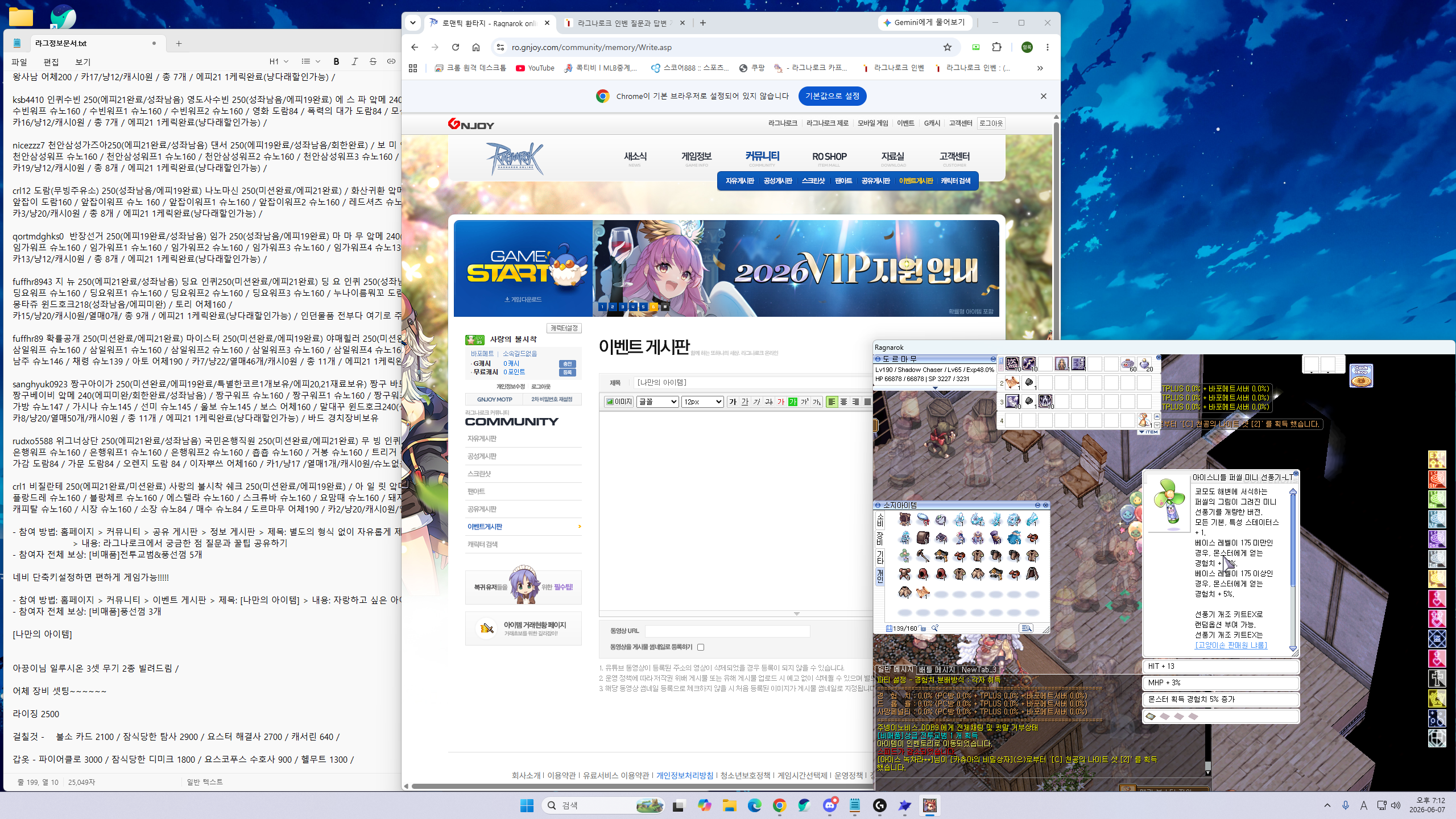Viewport: 1456px width, 819px height.
Task: Open Notepad H1 heading dropdown
Action: [279, 61]
